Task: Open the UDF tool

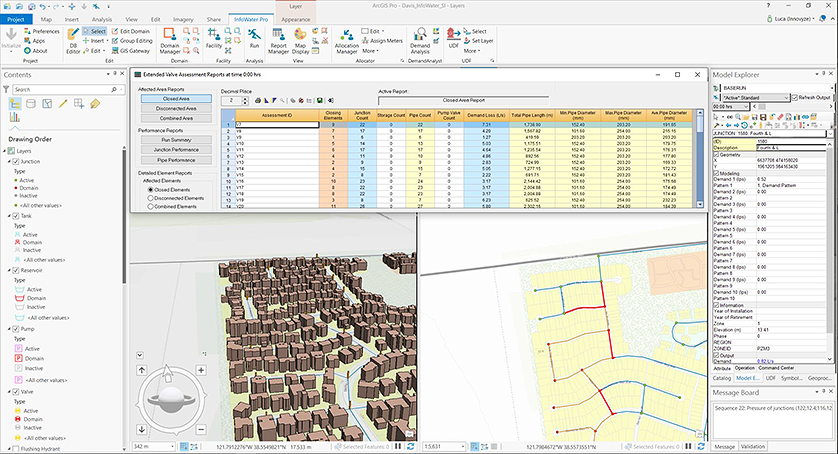Action: 453,39
